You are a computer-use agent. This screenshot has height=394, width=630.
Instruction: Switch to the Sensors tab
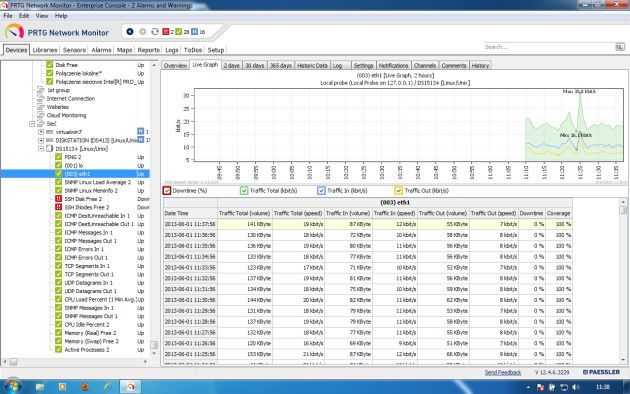74,50
